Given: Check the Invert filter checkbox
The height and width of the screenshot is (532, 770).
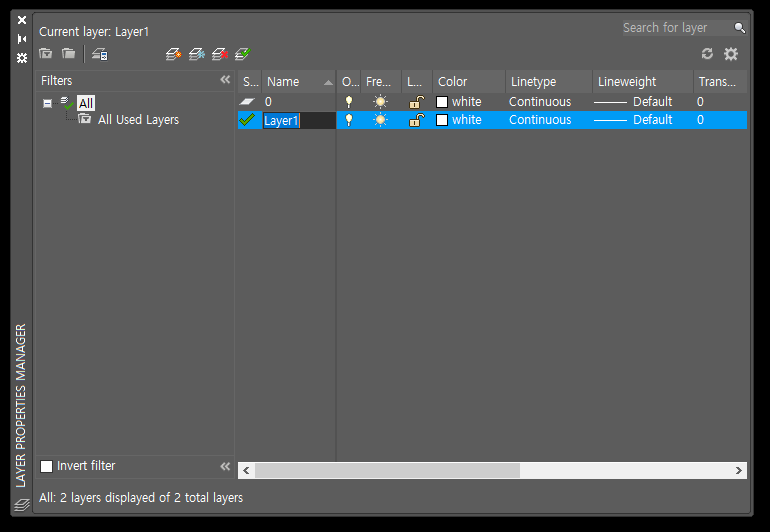Looking at the screenshot, I should click(47, 466).
